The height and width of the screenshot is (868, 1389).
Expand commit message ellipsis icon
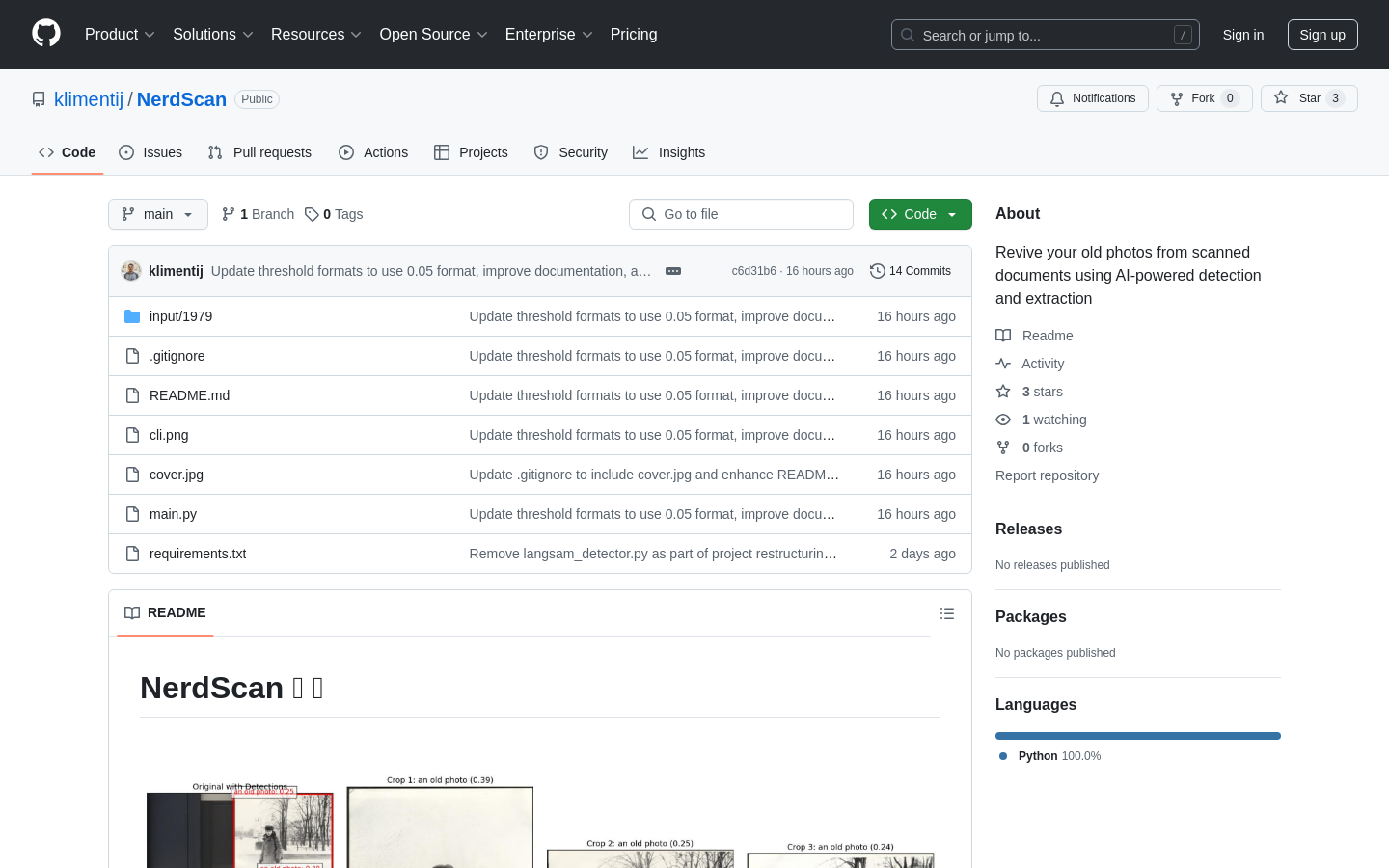tap(673, 271)
